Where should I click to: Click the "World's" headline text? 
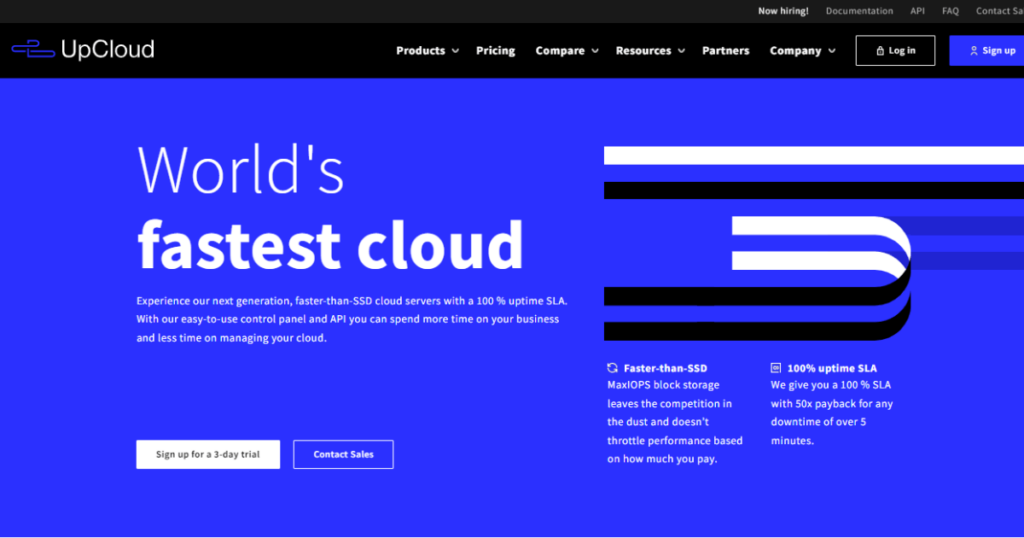[x=240, y=170]
